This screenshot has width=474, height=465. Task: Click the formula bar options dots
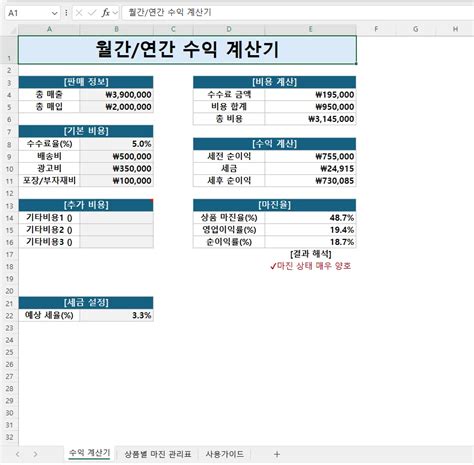66,13
